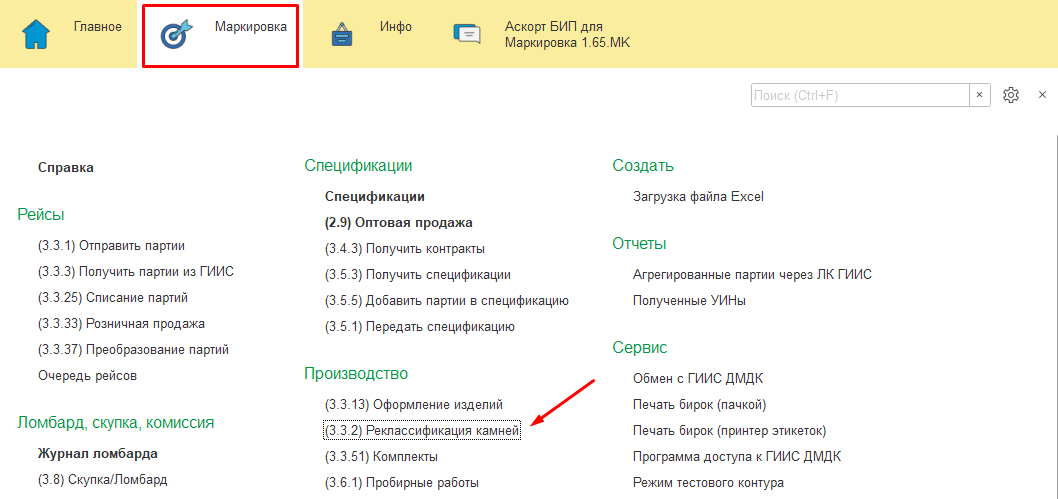
Task: Open Печать бирок (пачкой)
Action: (x=700, y=405)
